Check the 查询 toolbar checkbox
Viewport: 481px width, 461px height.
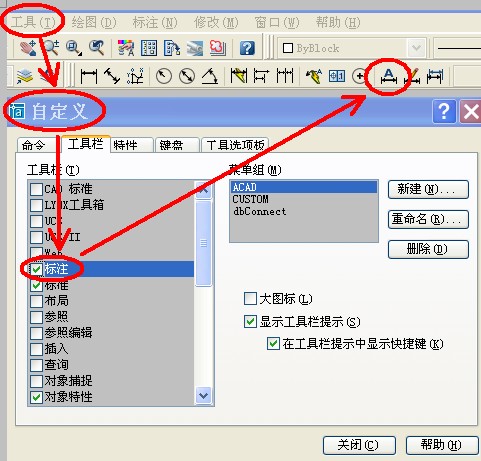(x=36, y=365)
